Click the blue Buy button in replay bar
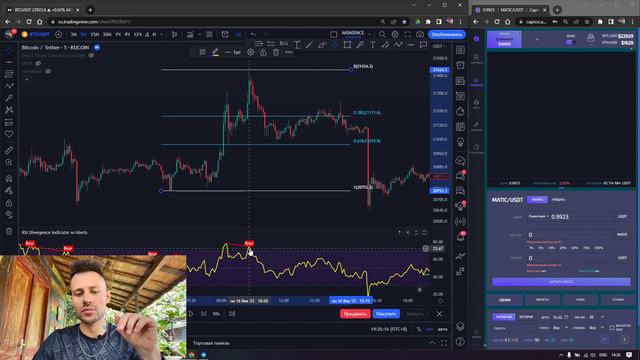Viewport: 640px width, 360px height. 386,314
